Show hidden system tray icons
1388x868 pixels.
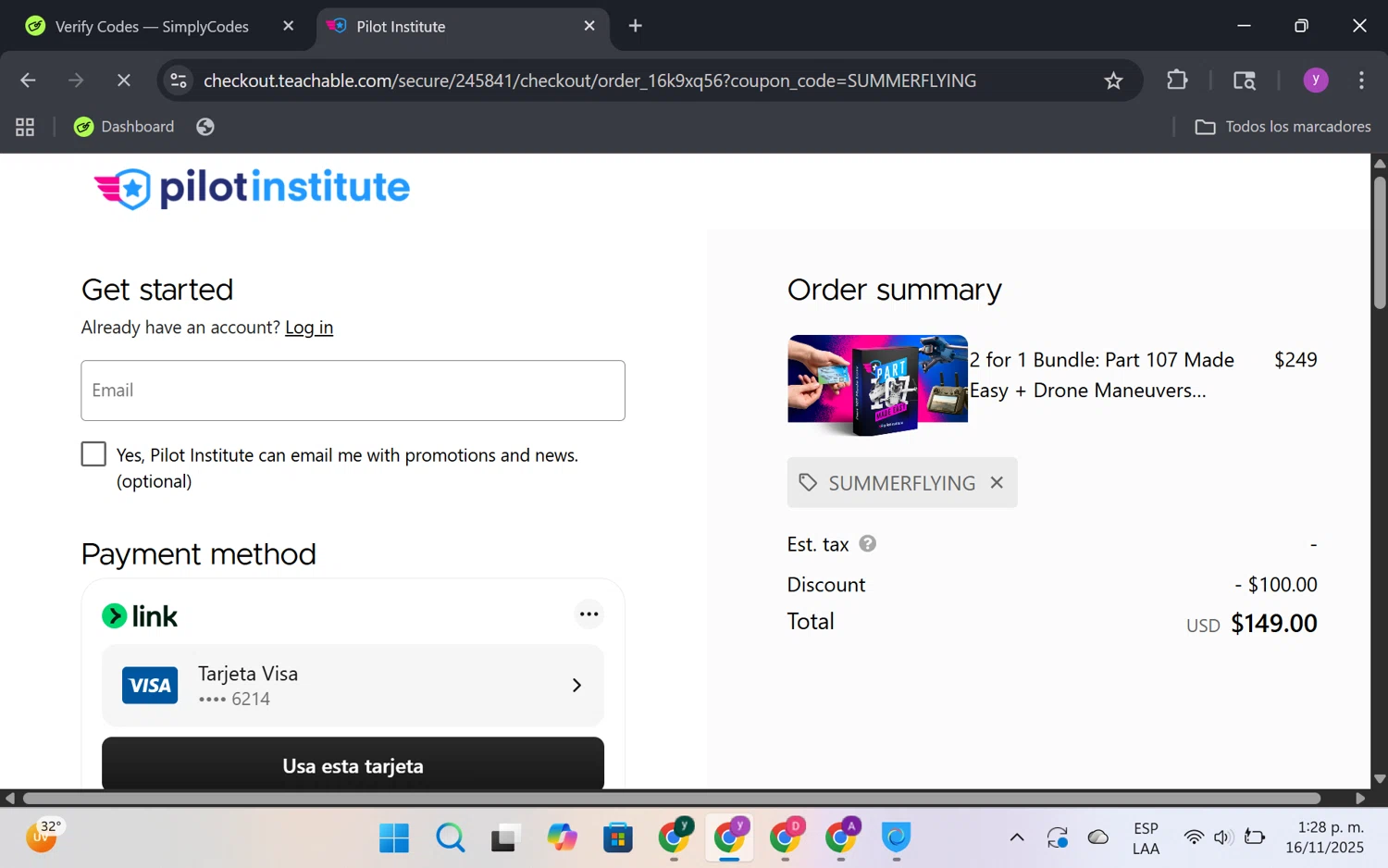(x=1017, y=837)
